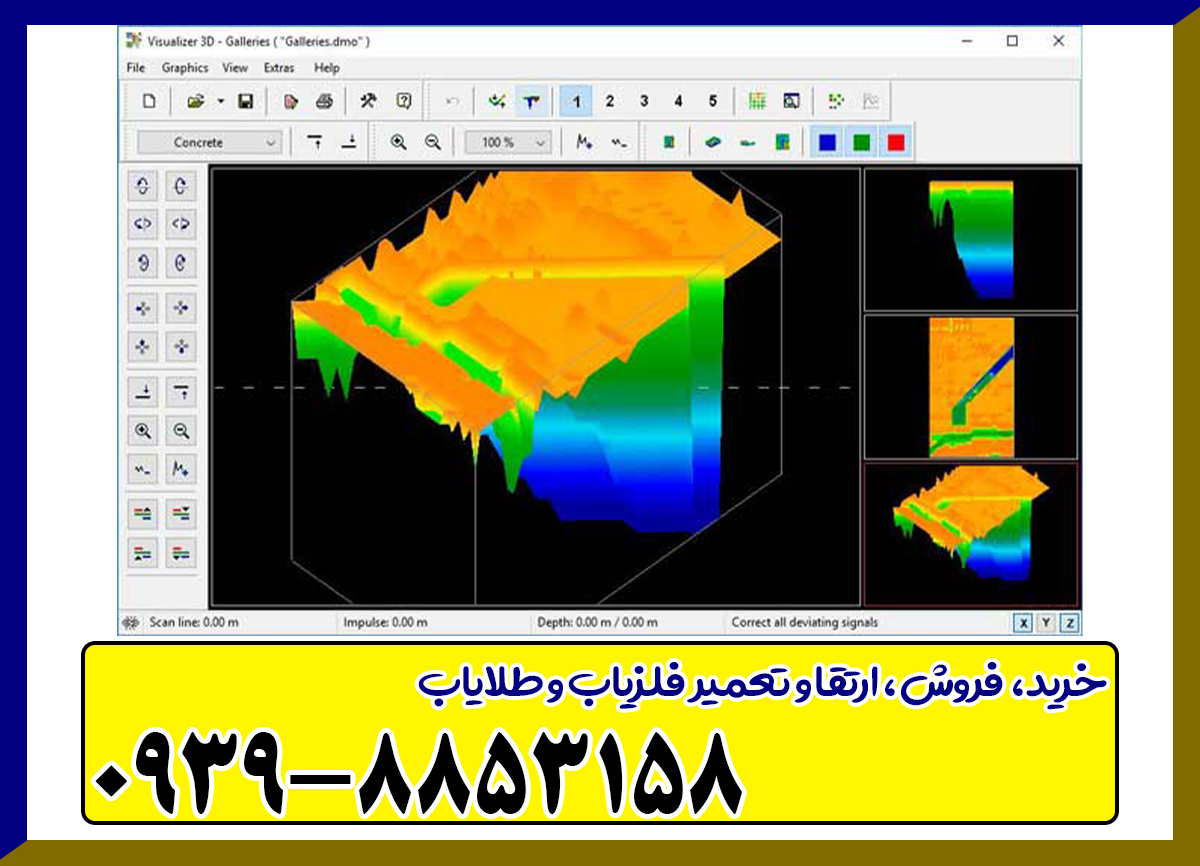The image size is (1200, 866).
Task: Open the Graphics menu
Action: pyautogui.click(x=185, y=68)
